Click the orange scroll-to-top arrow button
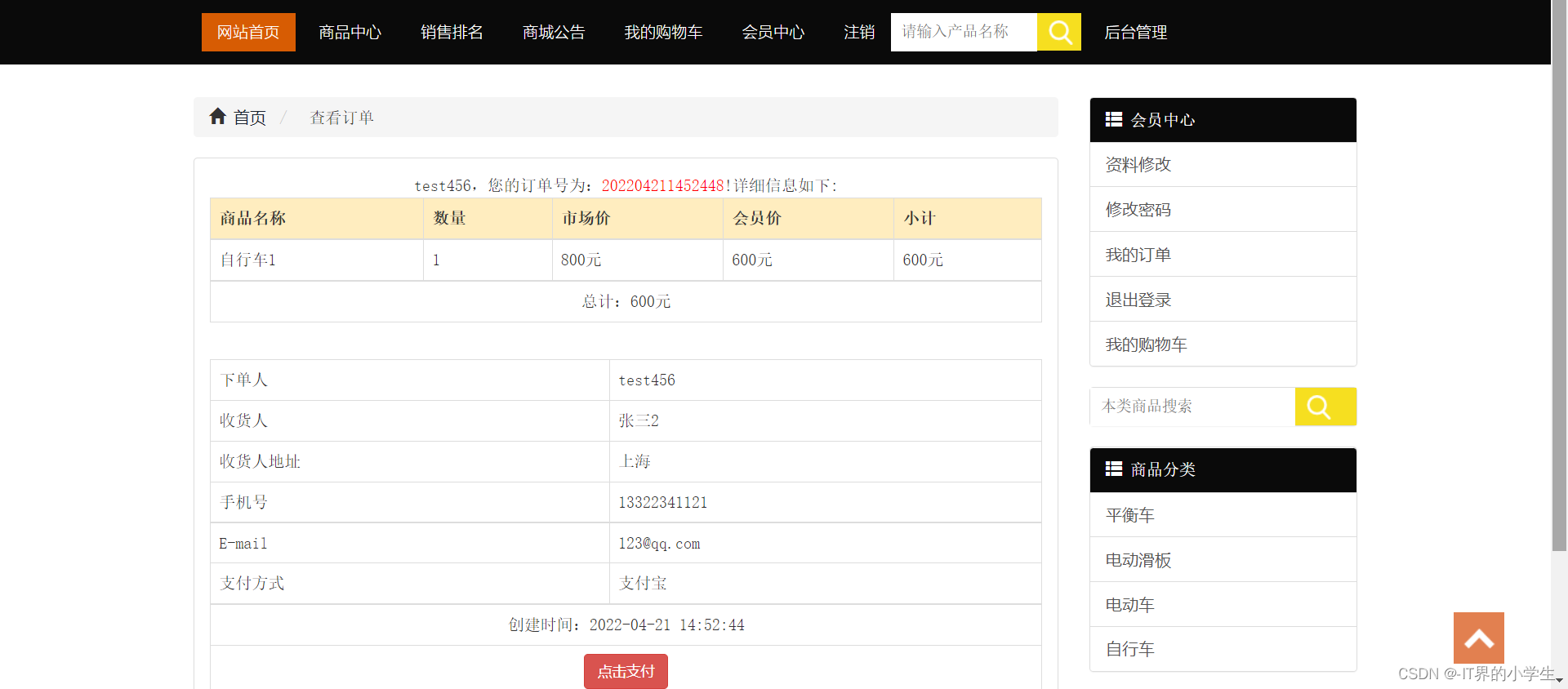The width and height of the screenshot is (1568, 689). pos(1478,638)
